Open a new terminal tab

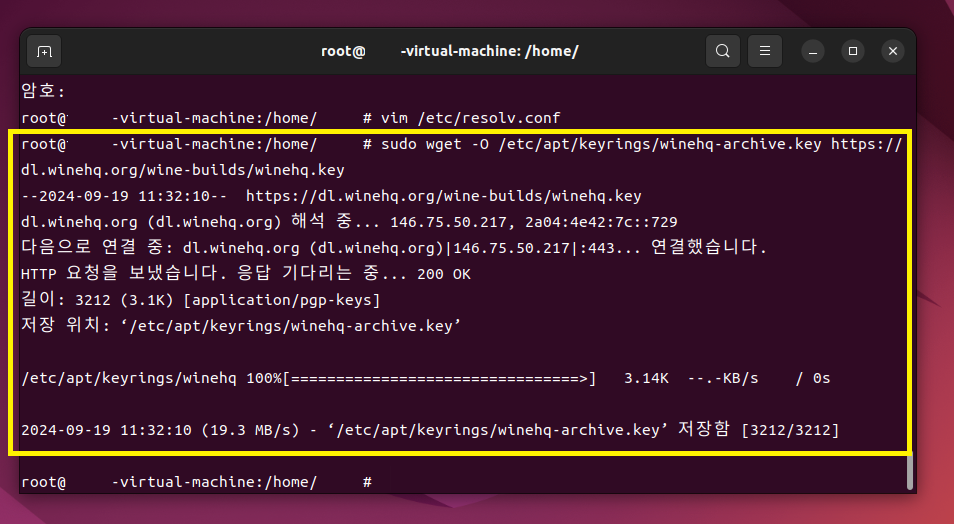44,51
